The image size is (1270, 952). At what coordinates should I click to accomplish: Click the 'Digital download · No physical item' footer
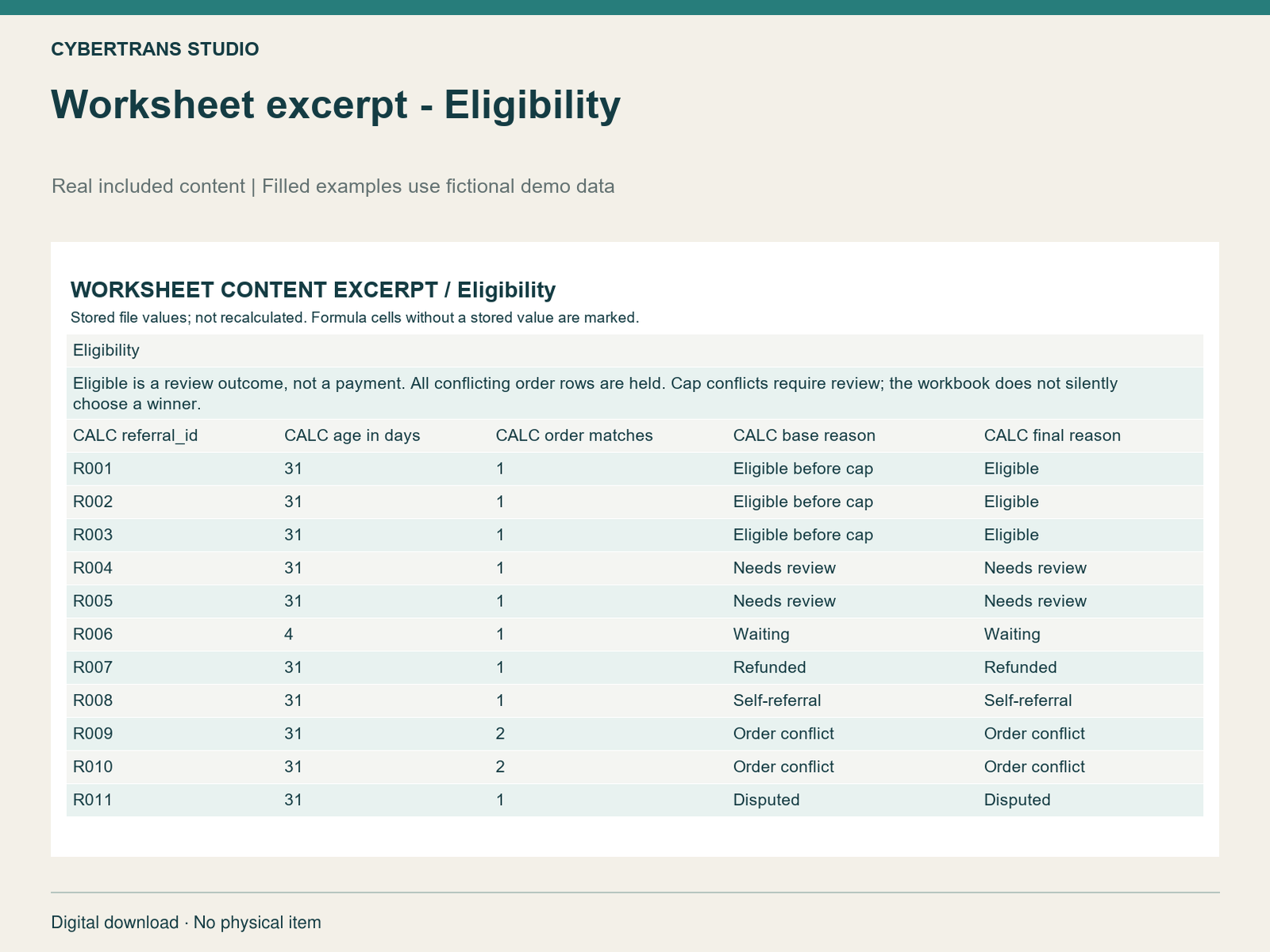pyautogui.click(x=186, y=923)
